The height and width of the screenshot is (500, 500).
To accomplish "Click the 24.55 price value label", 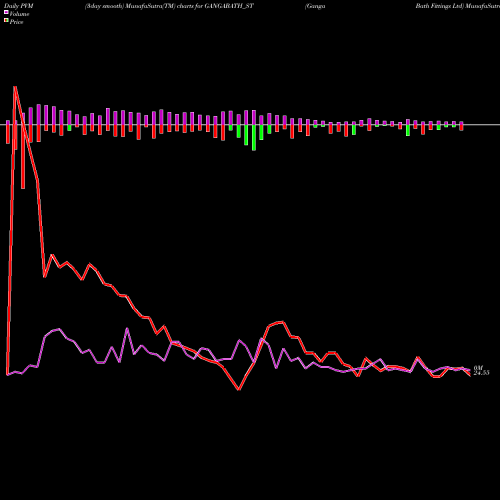I will [481, 373].
